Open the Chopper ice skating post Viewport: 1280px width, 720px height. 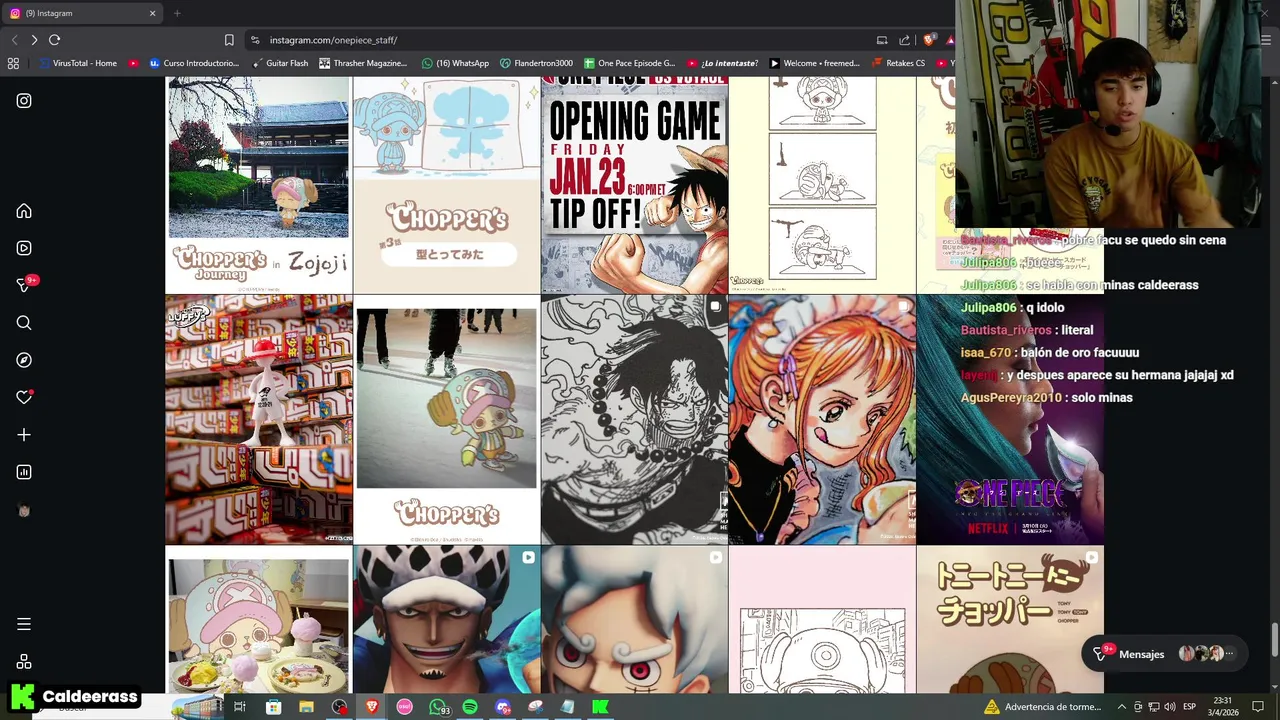coord(447,420)
